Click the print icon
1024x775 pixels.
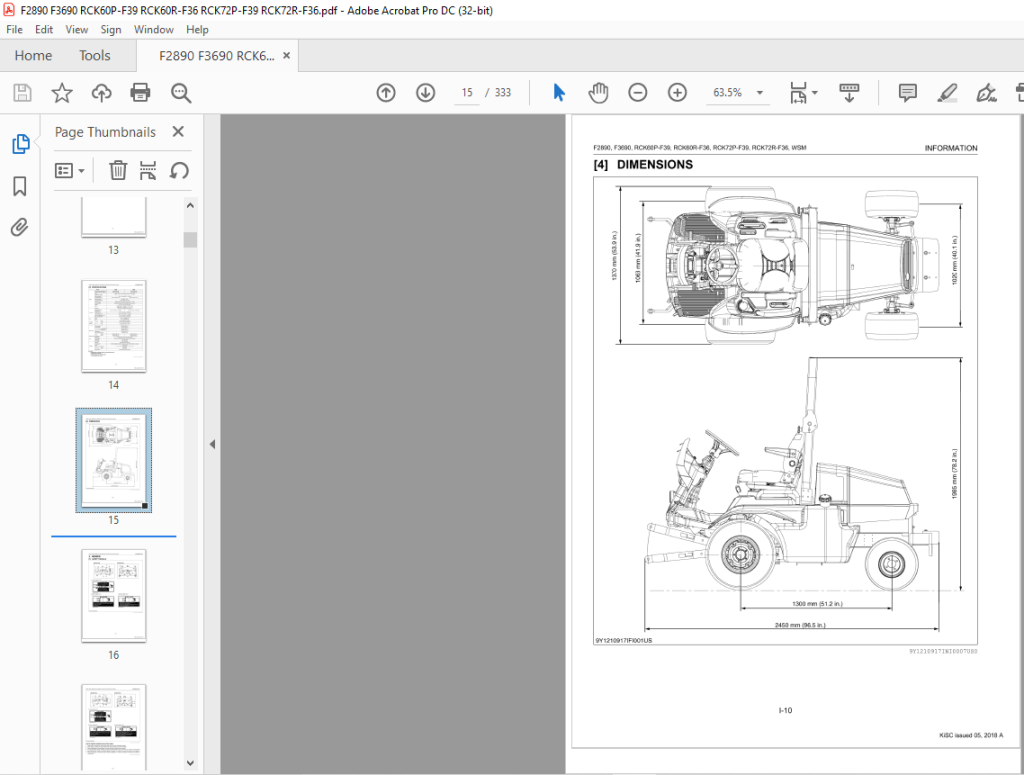[140, 93]
